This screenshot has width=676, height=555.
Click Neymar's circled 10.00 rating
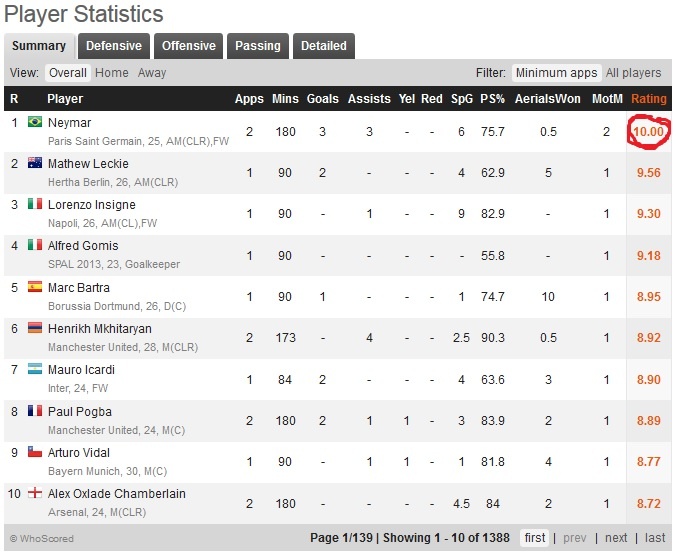[648, 133]
